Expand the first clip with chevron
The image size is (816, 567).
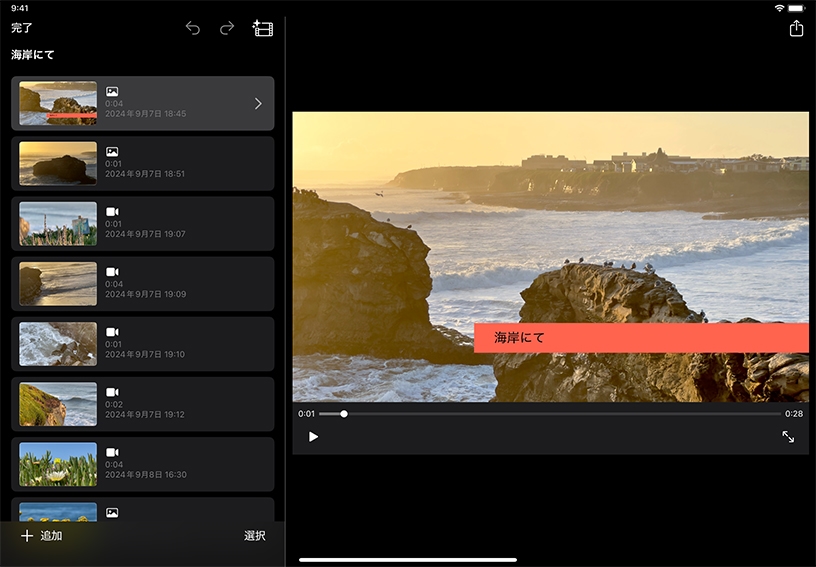258,103
